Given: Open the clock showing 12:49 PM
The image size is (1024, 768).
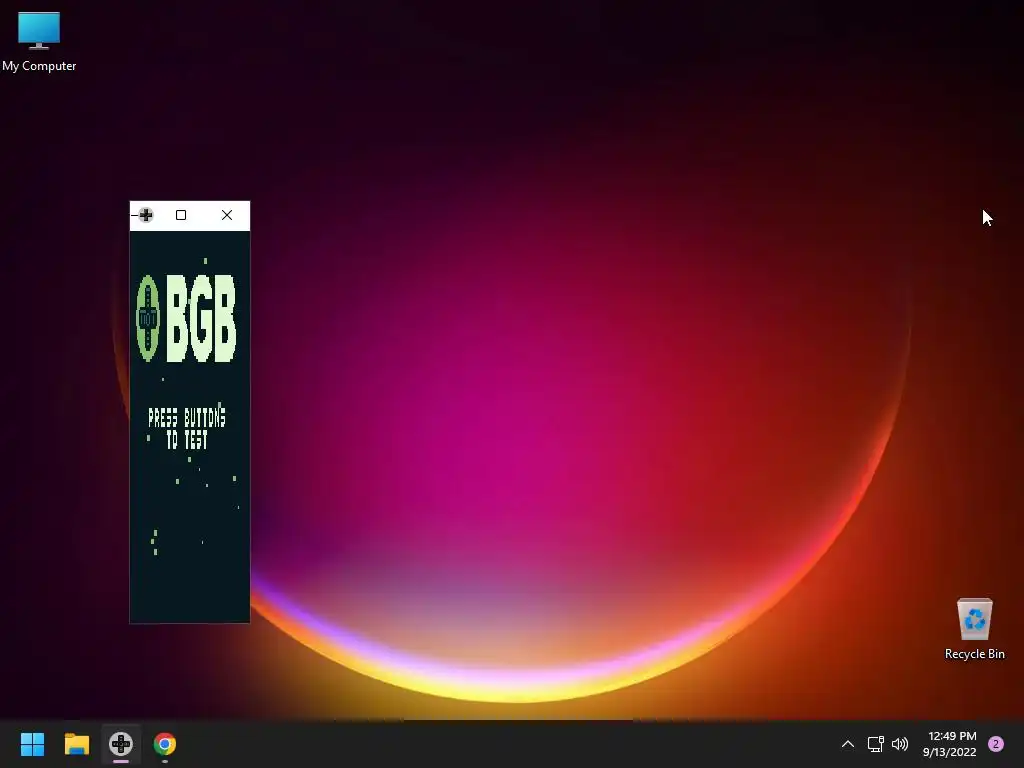Looking at the screenshot, I should (x=950, y=744).
